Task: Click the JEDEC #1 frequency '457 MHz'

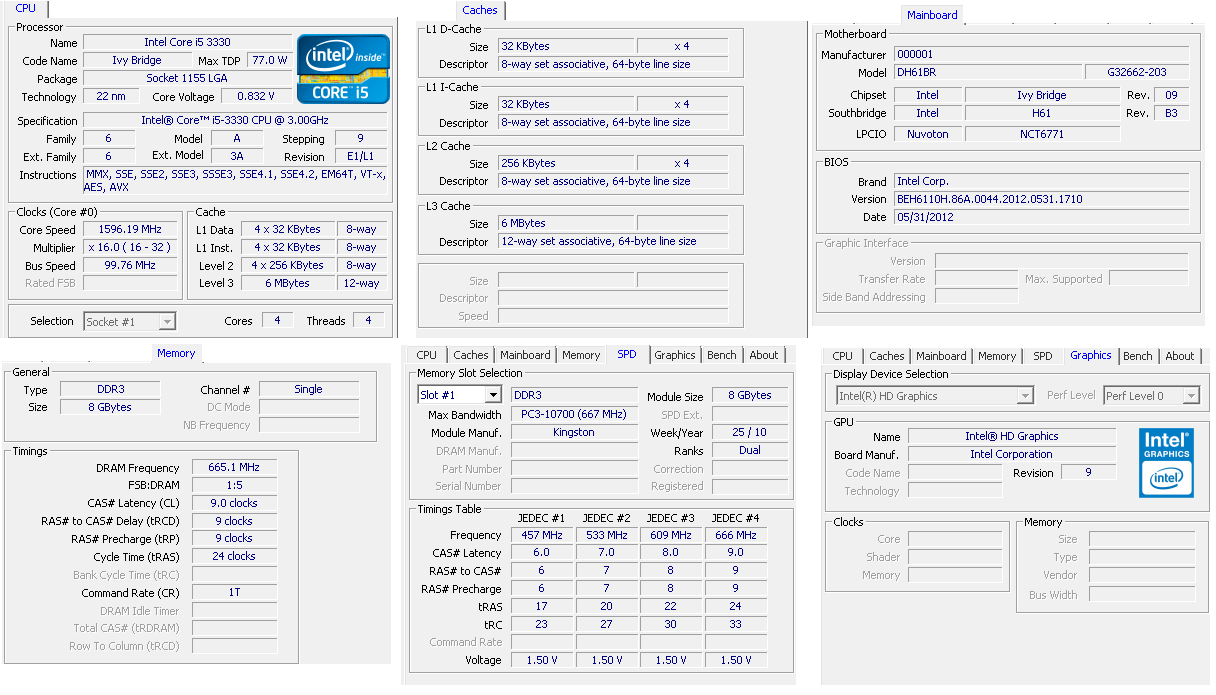Action: tap(542, 535)
